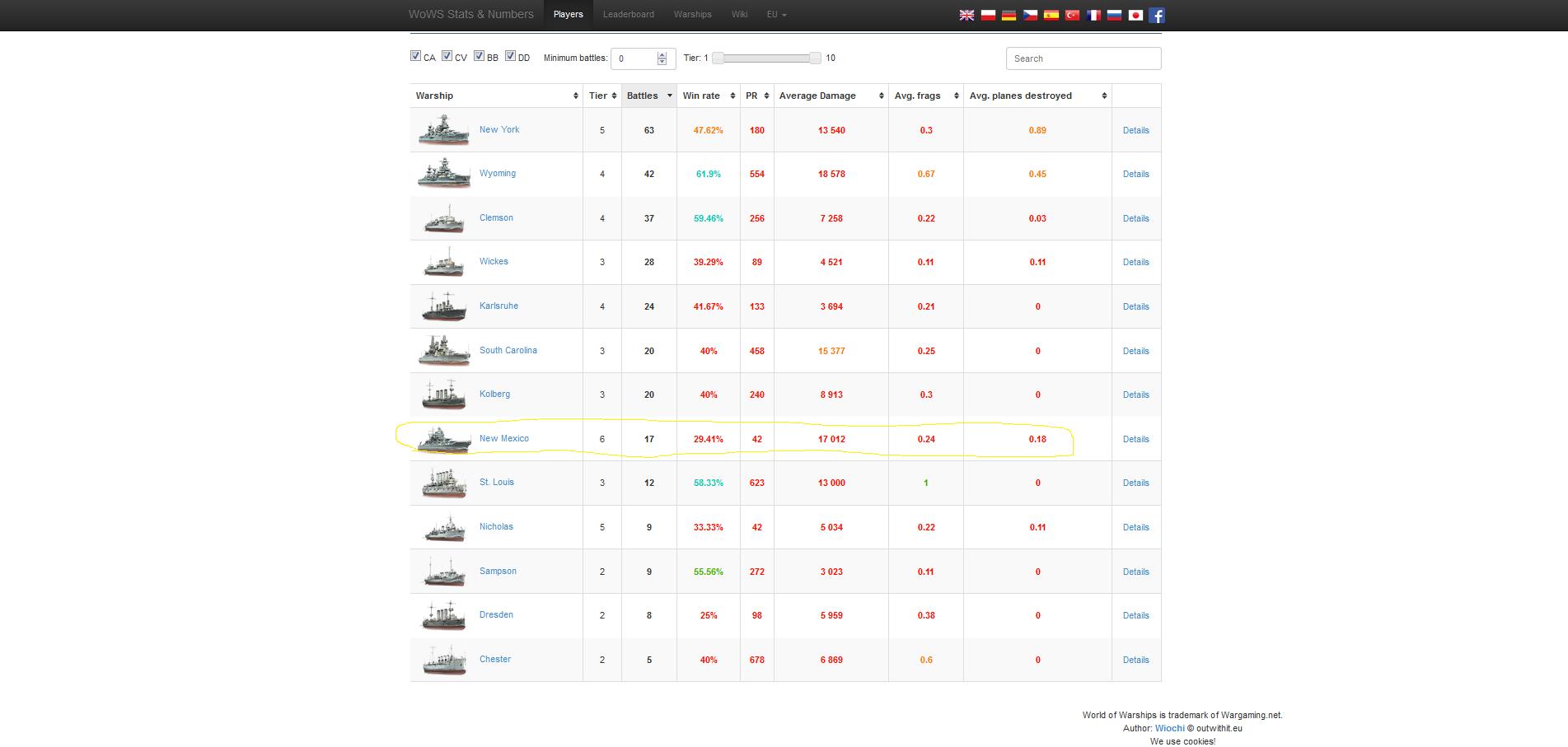1568x747 pixels.
Task: Open Details for Dresden
Action: [1135, 615]
